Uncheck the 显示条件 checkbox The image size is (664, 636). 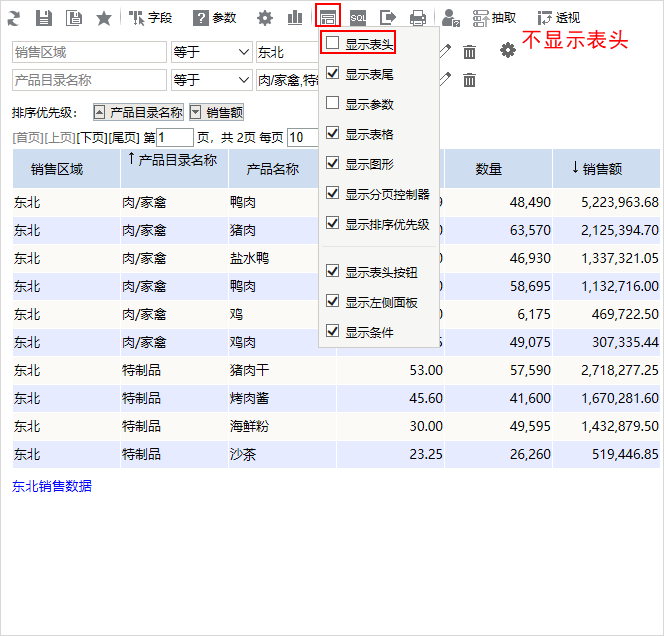coord(332,331)
